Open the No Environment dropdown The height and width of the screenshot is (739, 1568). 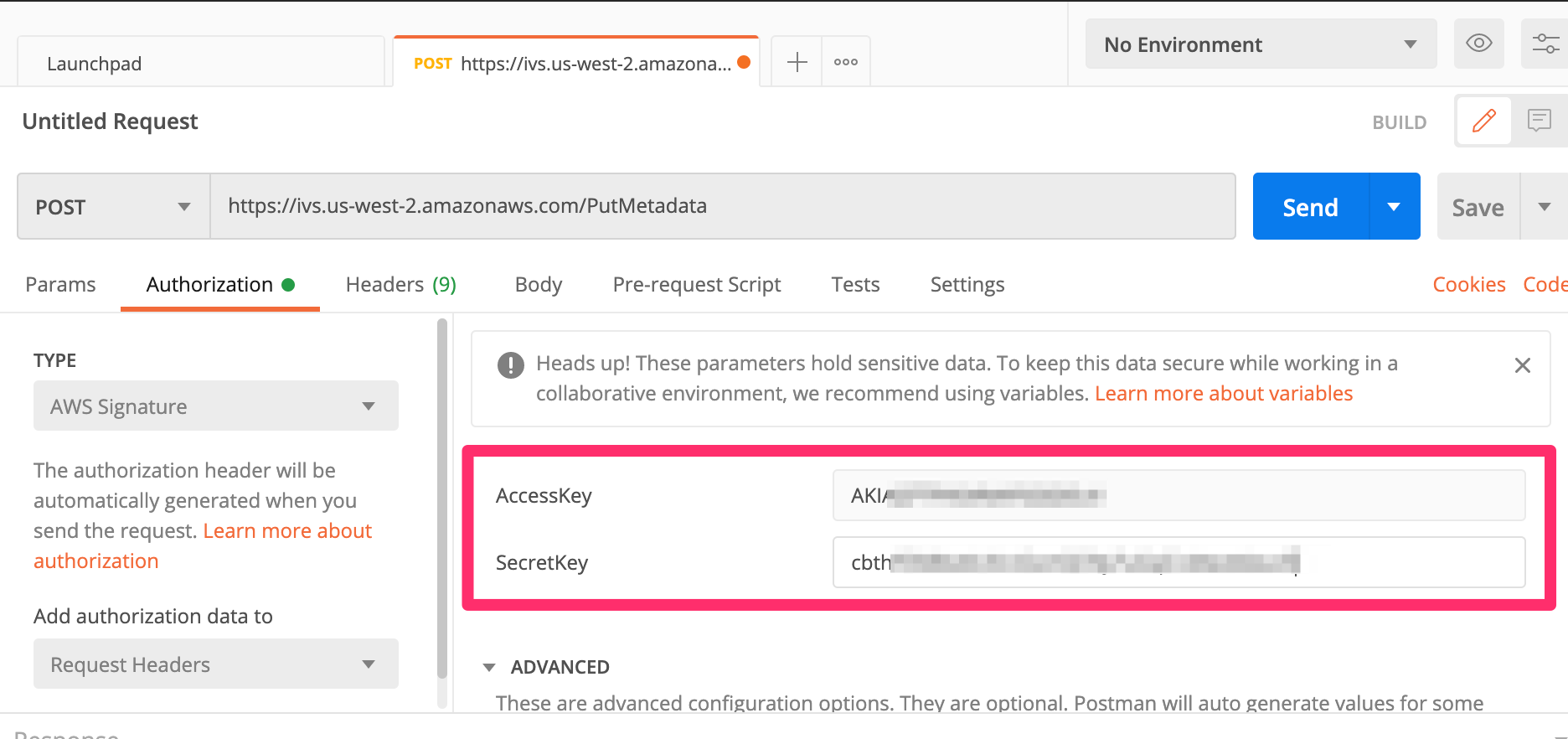(x=1261, y=44)
